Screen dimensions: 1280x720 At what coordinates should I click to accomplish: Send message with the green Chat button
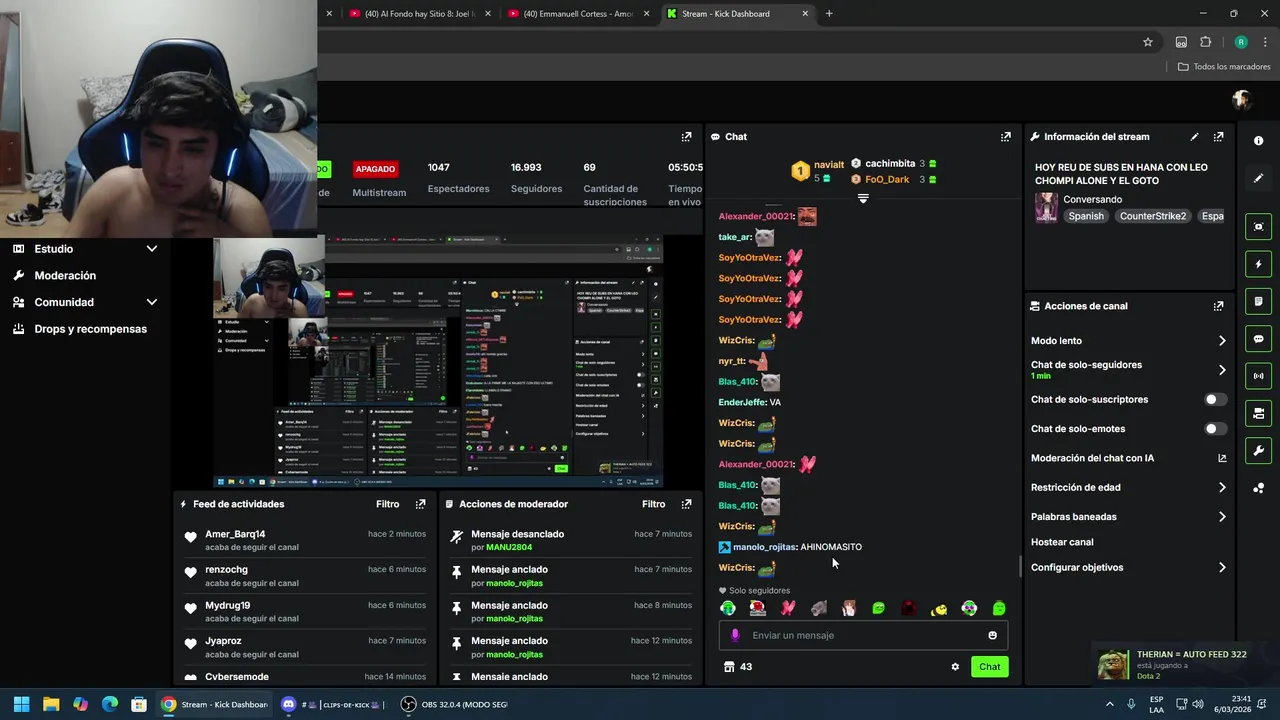[989, 667]
